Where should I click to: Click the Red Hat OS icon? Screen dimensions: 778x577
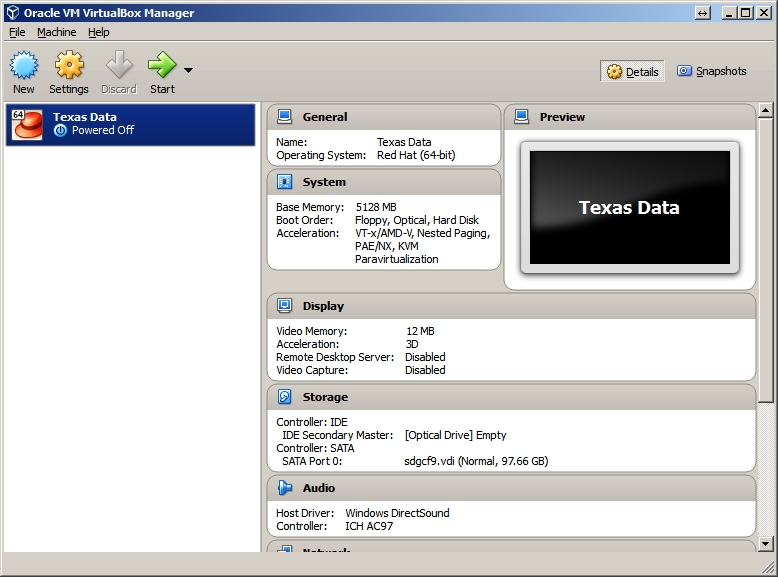(27, 125)
